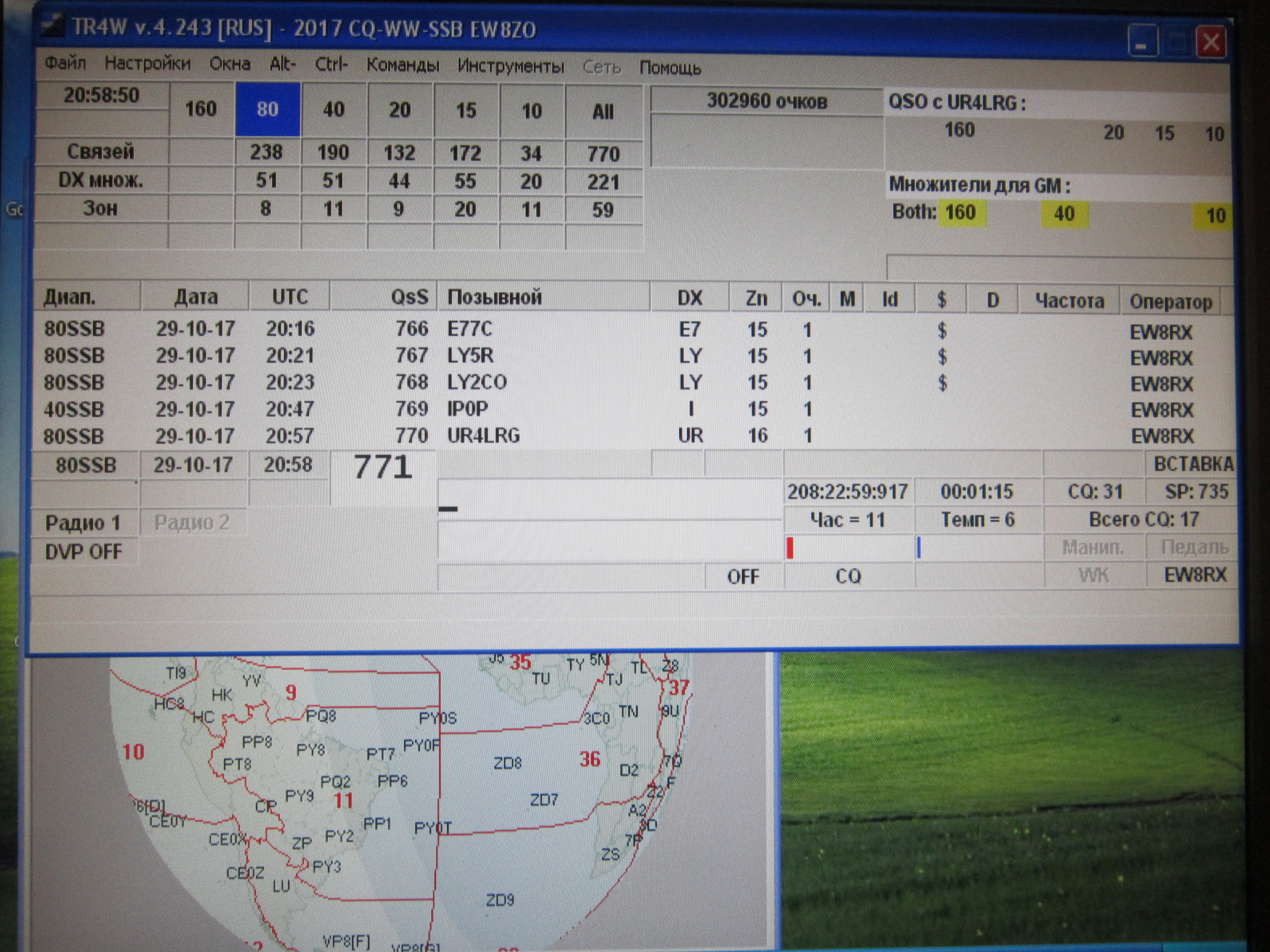Switch to Радио 2
1270x952 pixels.
[x=192, y=522]
